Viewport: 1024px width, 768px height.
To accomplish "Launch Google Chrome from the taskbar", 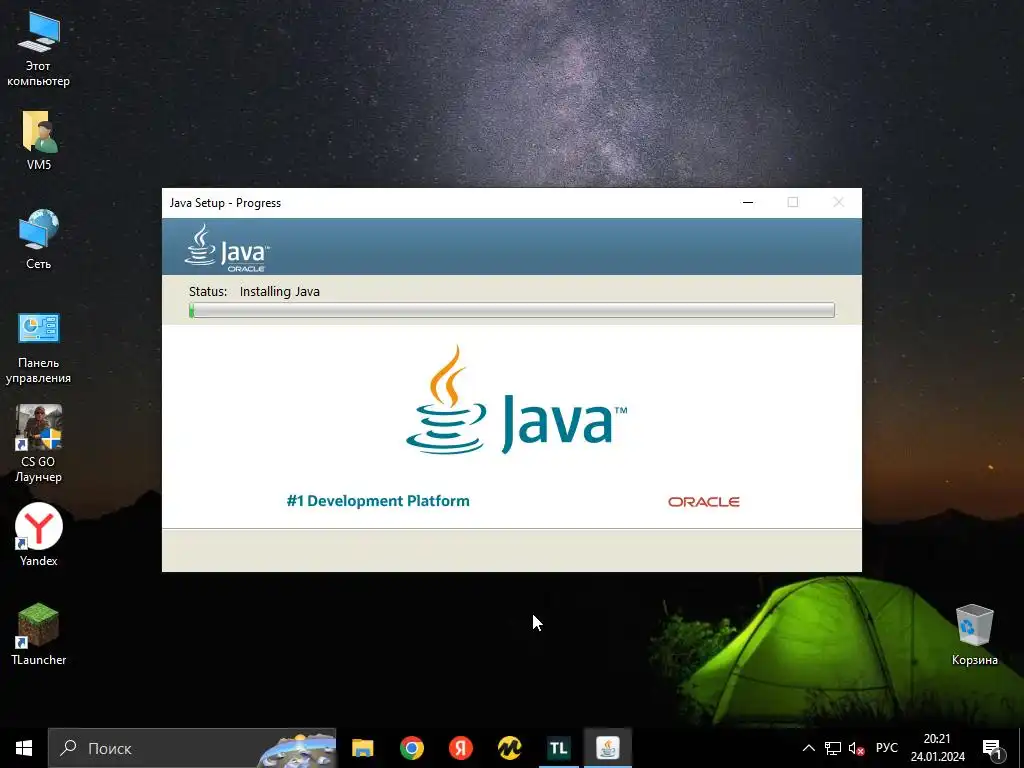I will (411, 748).
